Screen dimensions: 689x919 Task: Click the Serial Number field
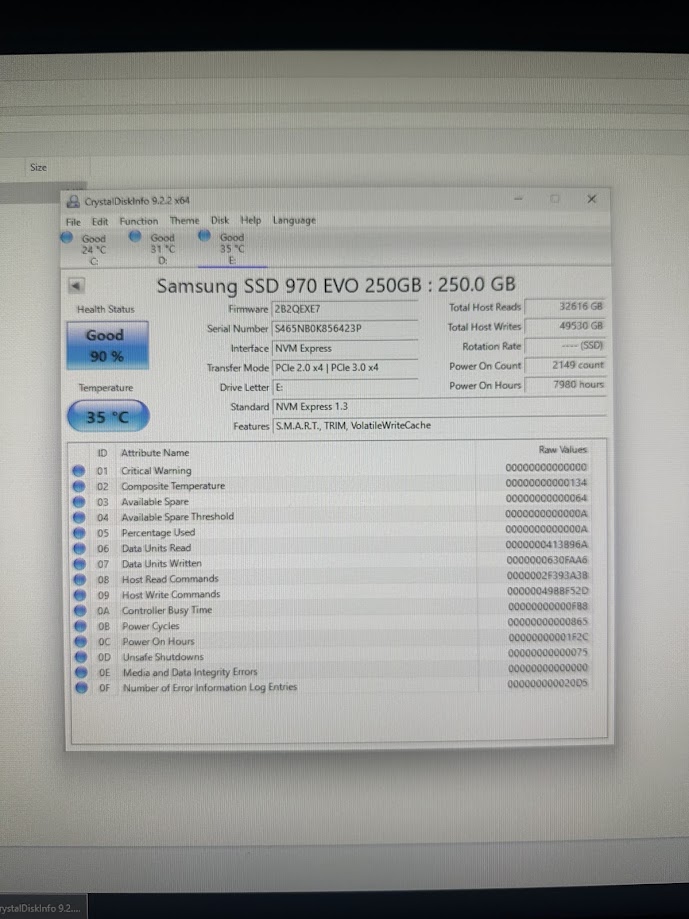coord(344,328)
